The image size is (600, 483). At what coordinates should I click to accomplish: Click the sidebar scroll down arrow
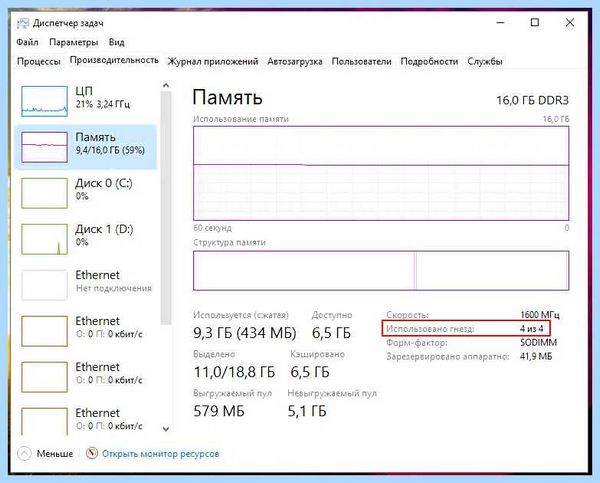(166, 429)
